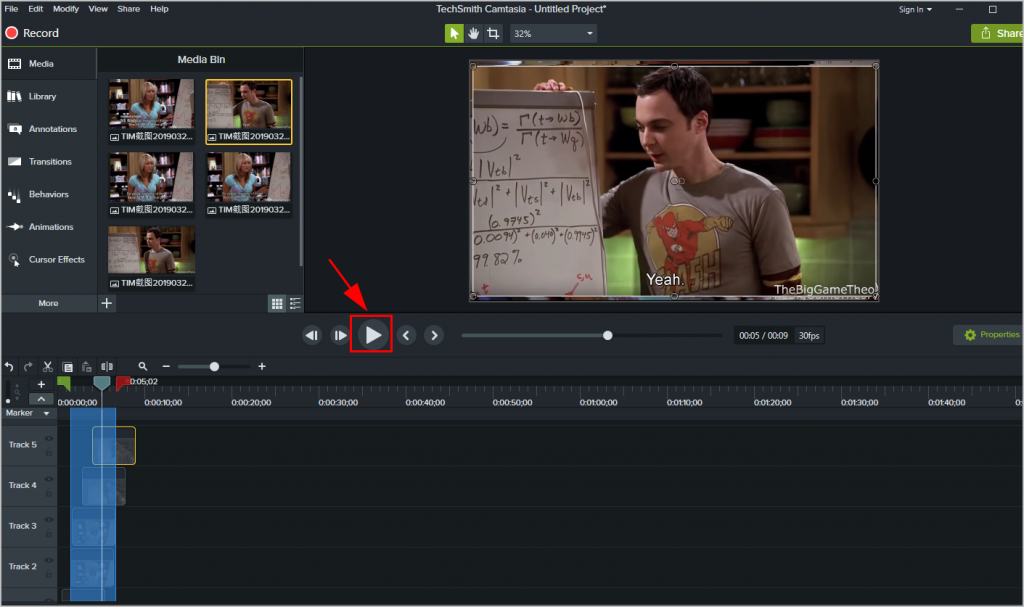1024x607 pixels.
Task: Jump to next media with right chevron
Action: [434, 335]
